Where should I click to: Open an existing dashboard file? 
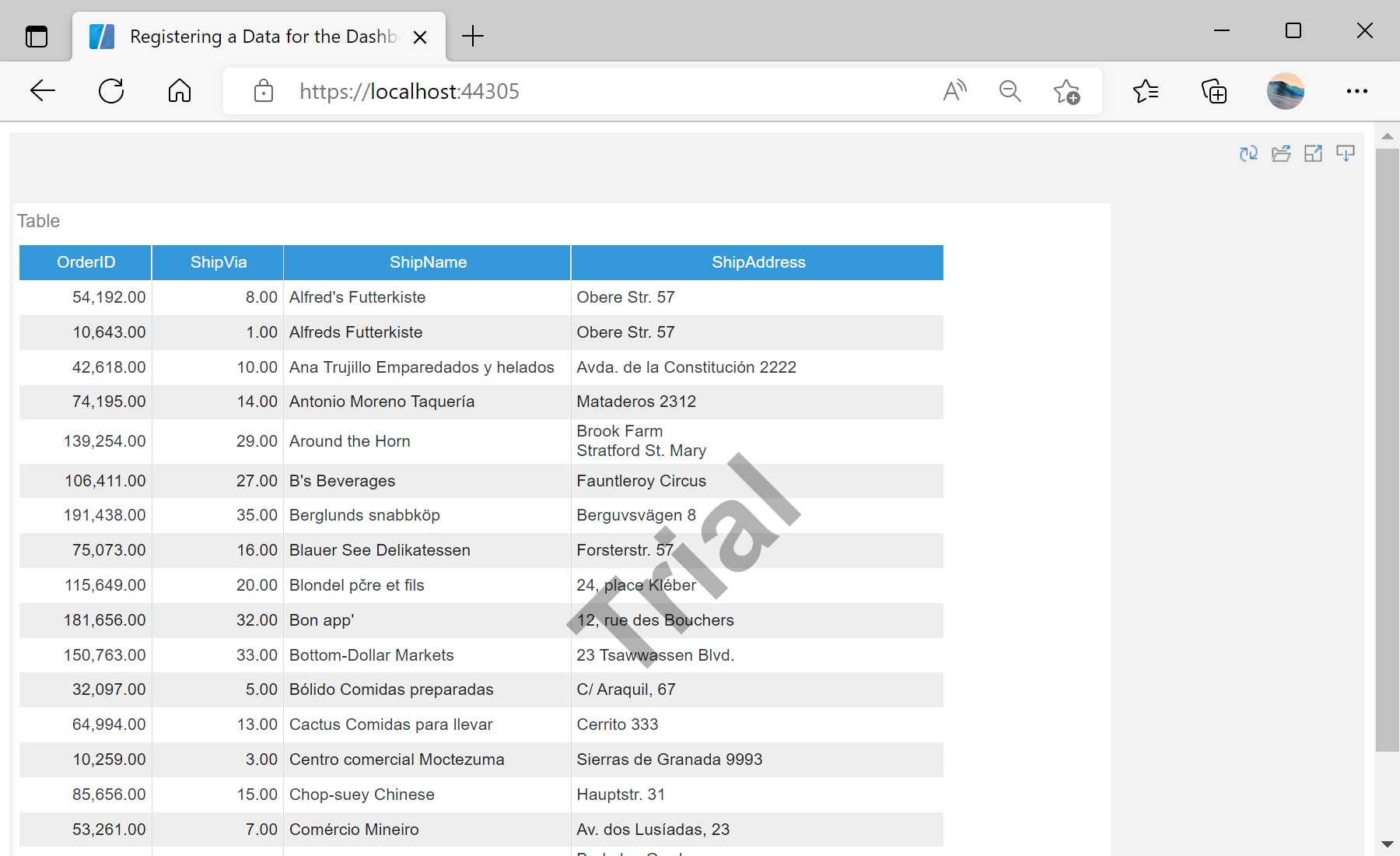coord(1281,153)
